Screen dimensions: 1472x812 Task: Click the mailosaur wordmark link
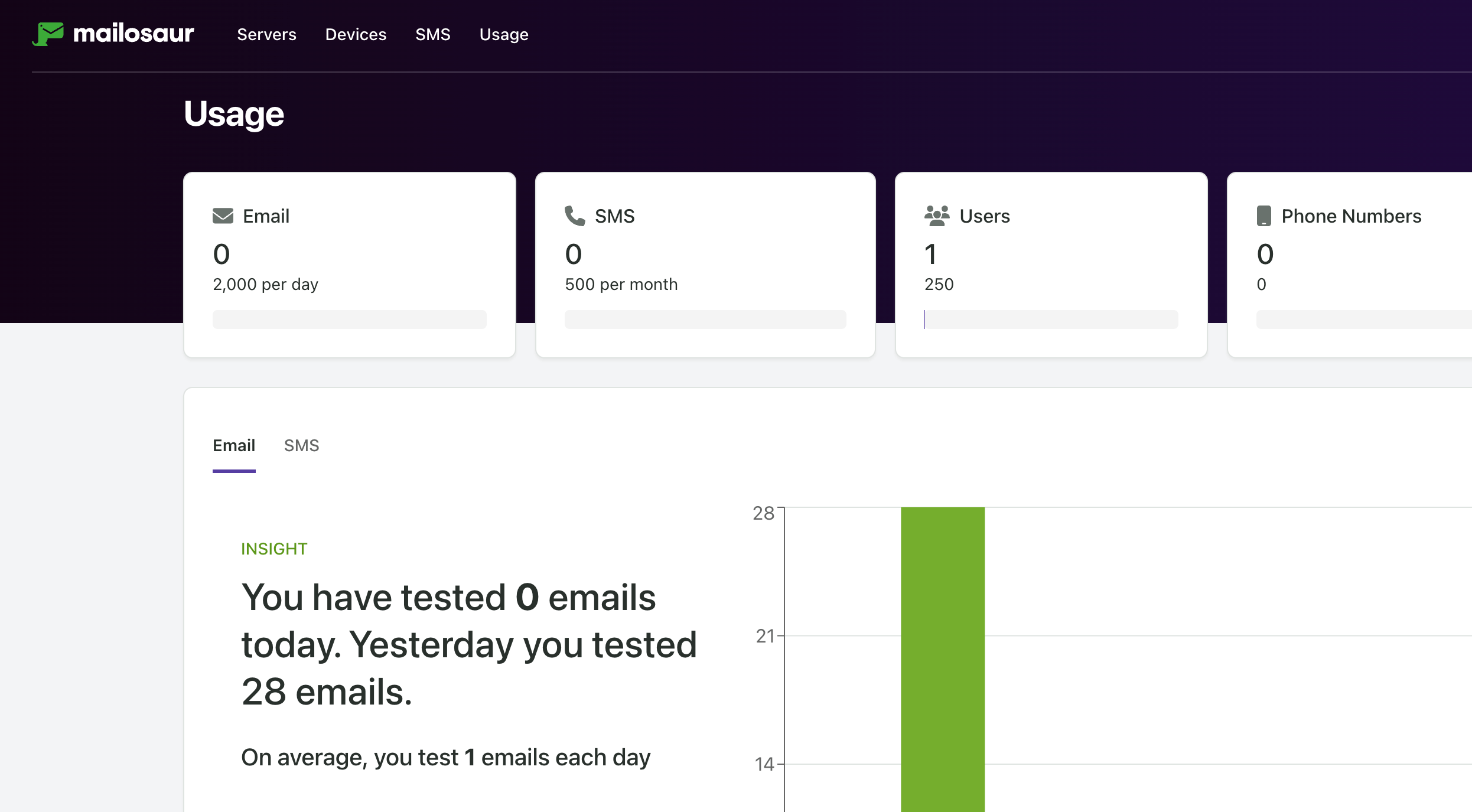[x=133, y=34]
